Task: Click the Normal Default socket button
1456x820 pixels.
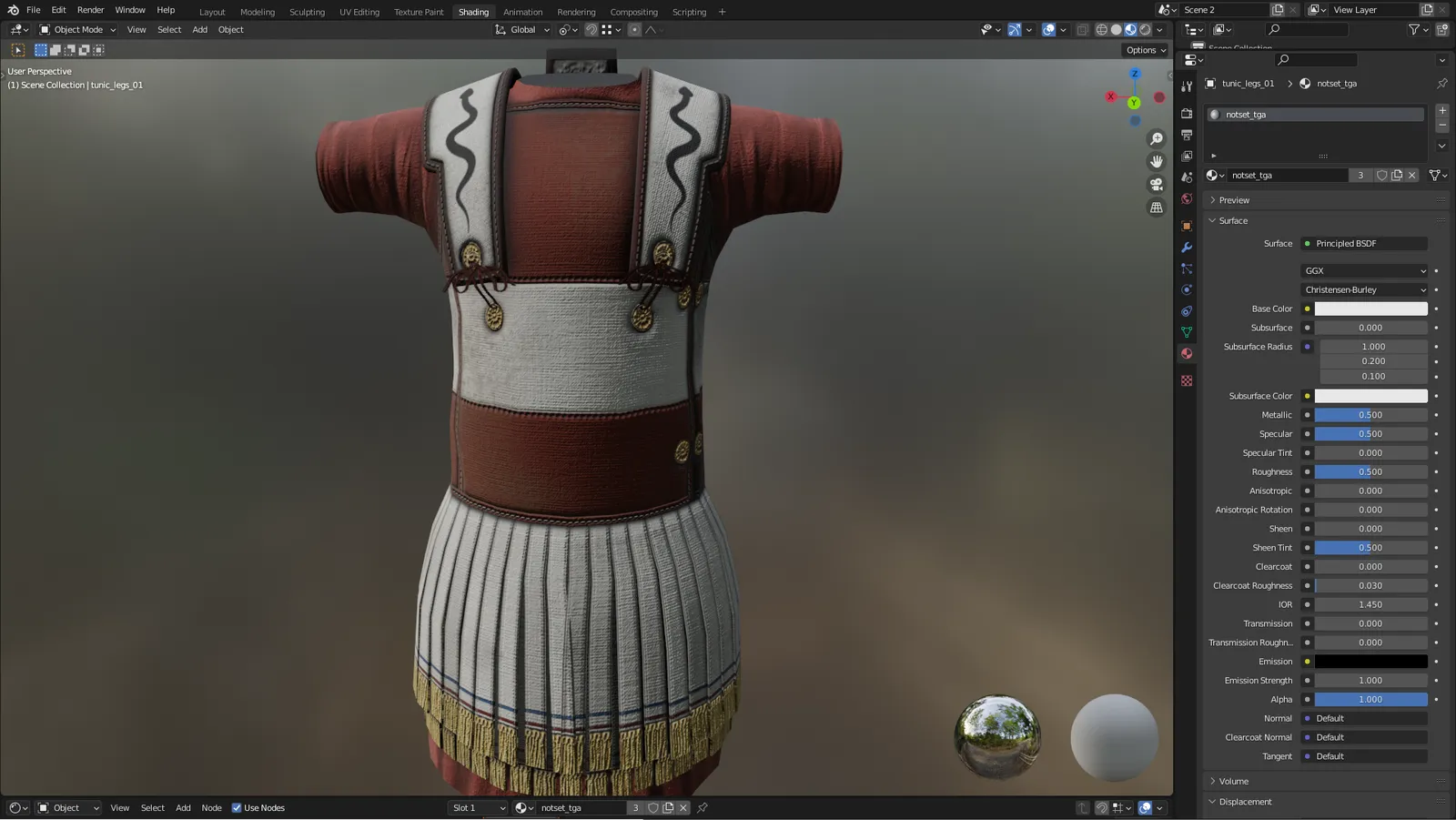Action: (1364, 719)
